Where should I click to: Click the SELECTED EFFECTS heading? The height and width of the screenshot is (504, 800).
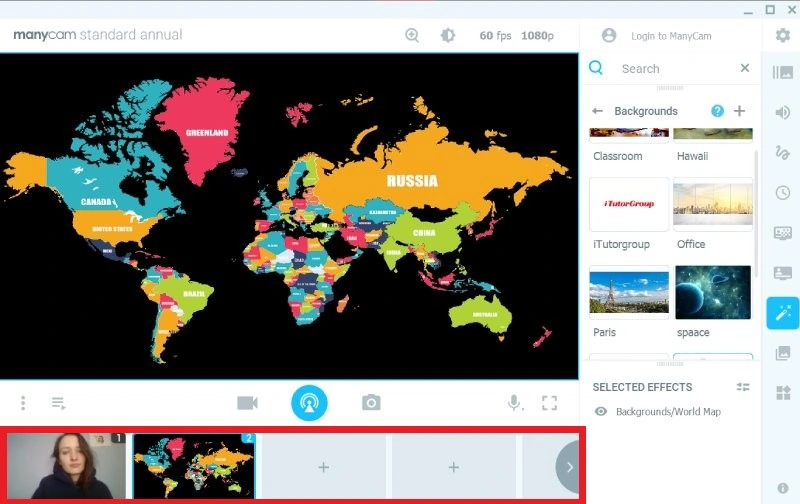click(x=642, y=387)
